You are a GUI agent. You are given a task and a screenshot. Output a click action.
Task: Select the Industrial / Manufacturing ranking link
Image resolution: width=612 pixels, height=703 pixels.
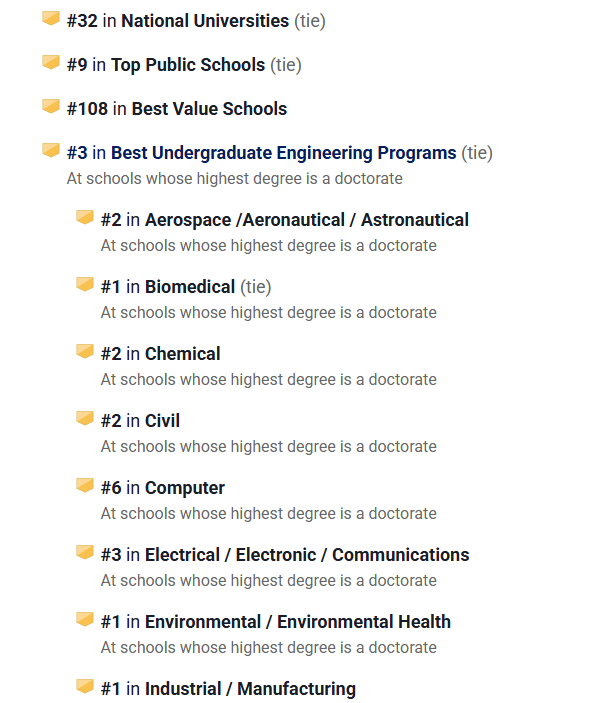coord(250,689)
